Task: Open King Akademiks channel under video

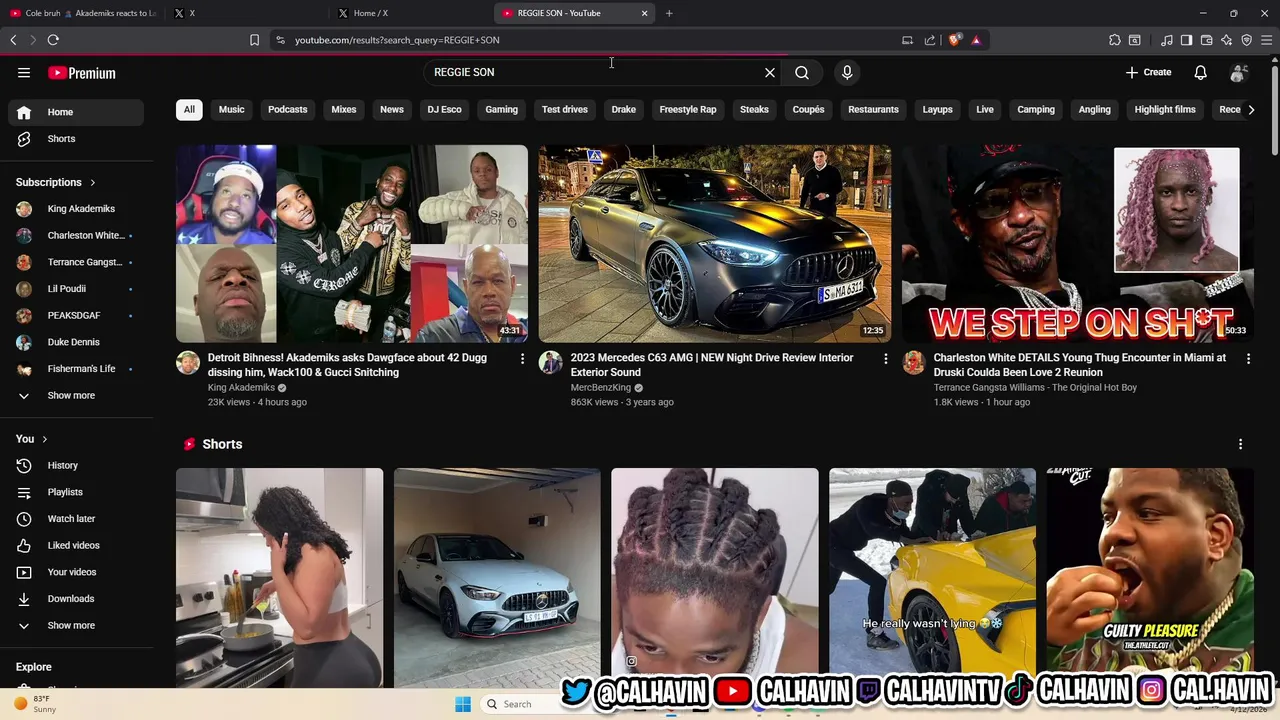Action: tap(241, 388)
